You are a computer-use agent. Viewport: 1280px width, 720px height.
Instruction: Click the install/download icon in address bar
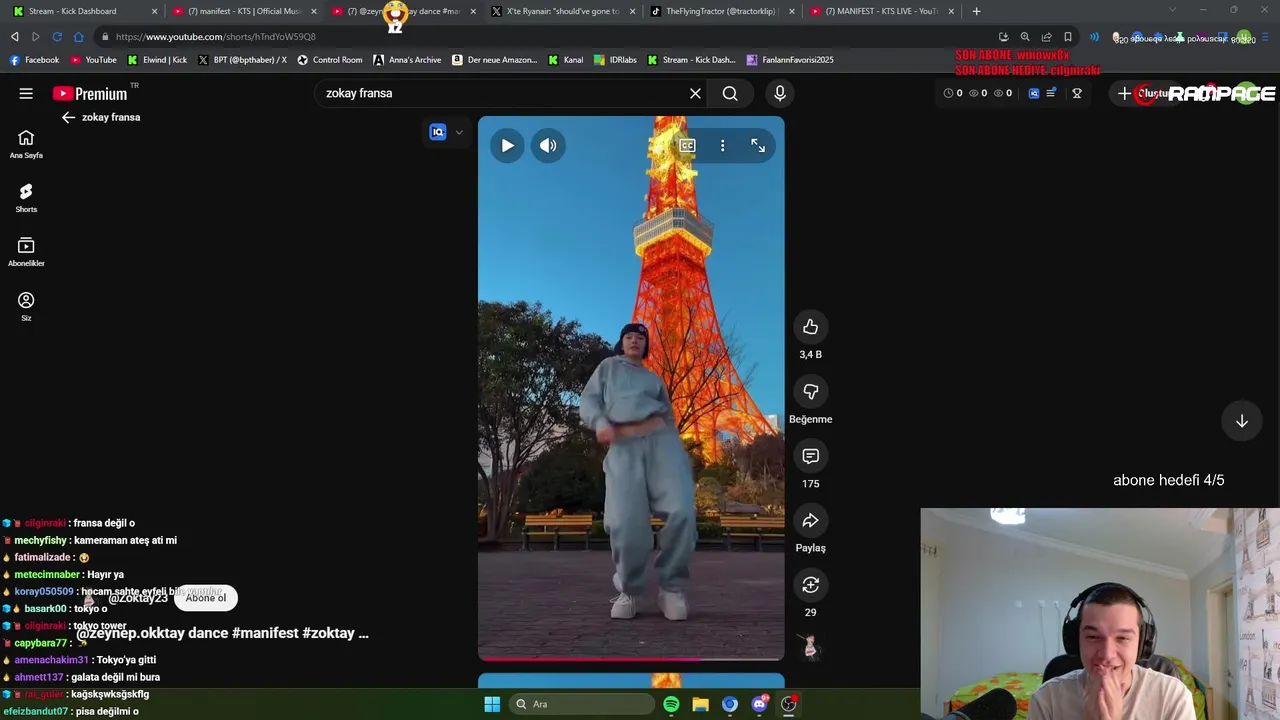(1003, 37)
